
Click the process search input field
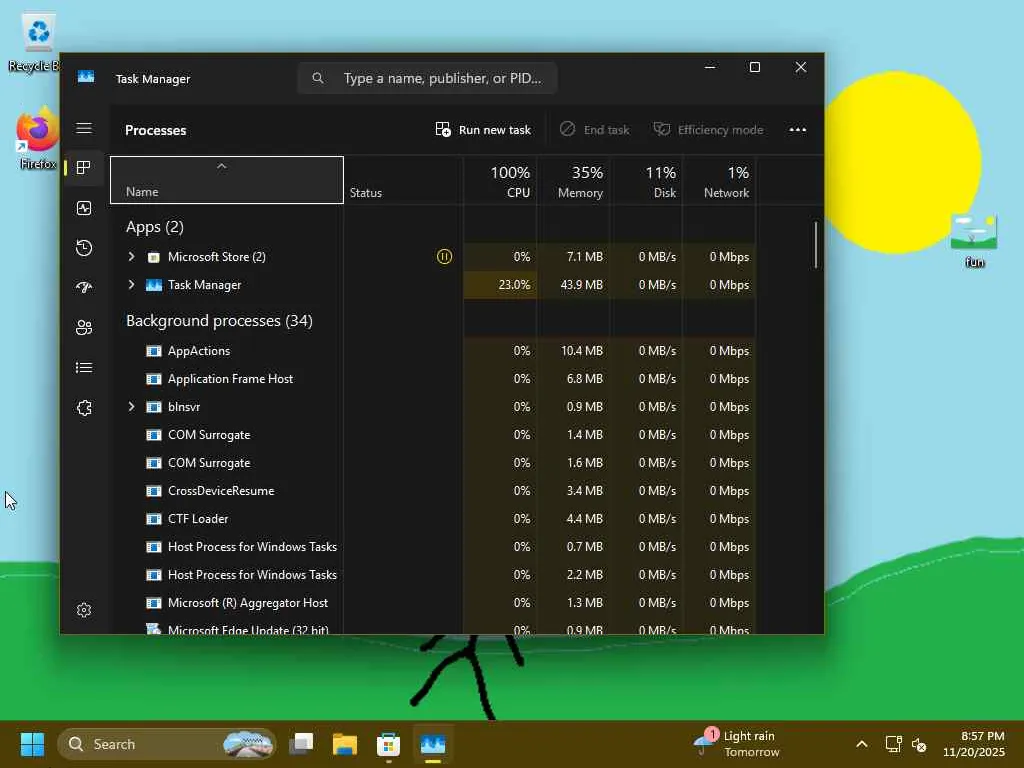pos(427,78)
